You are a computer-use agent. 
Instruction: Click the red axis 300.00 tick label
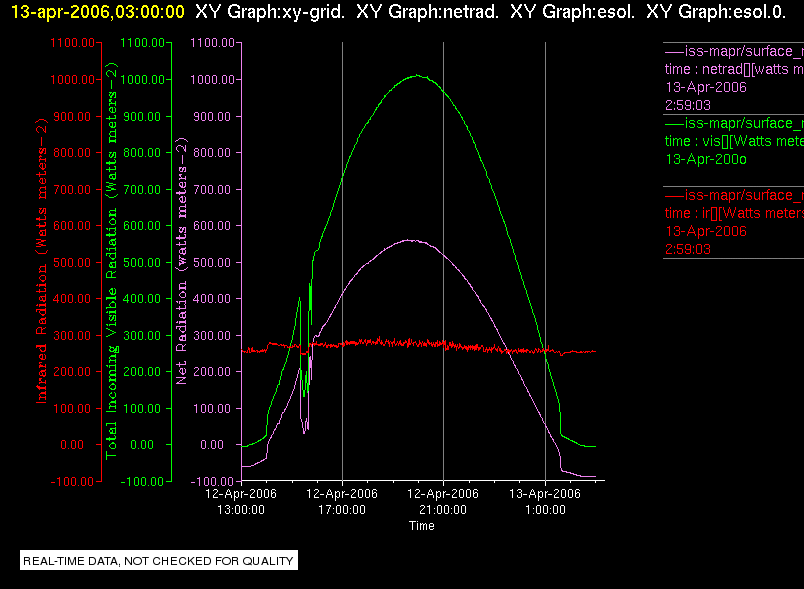click(72, 336)
